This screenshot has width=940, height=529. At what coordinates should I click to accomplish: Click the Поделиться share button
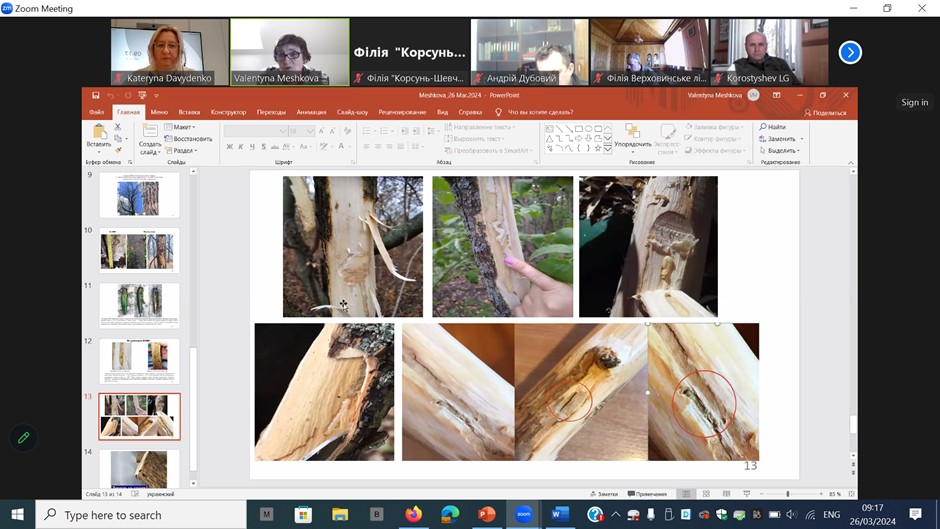[825, 112]
